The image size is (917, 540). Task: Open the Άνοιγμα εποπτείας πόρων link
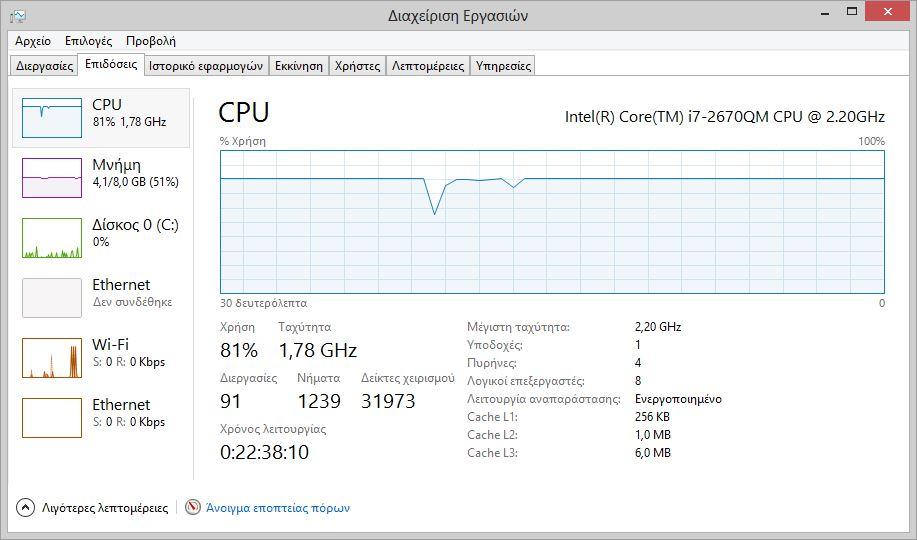(278, 508)
